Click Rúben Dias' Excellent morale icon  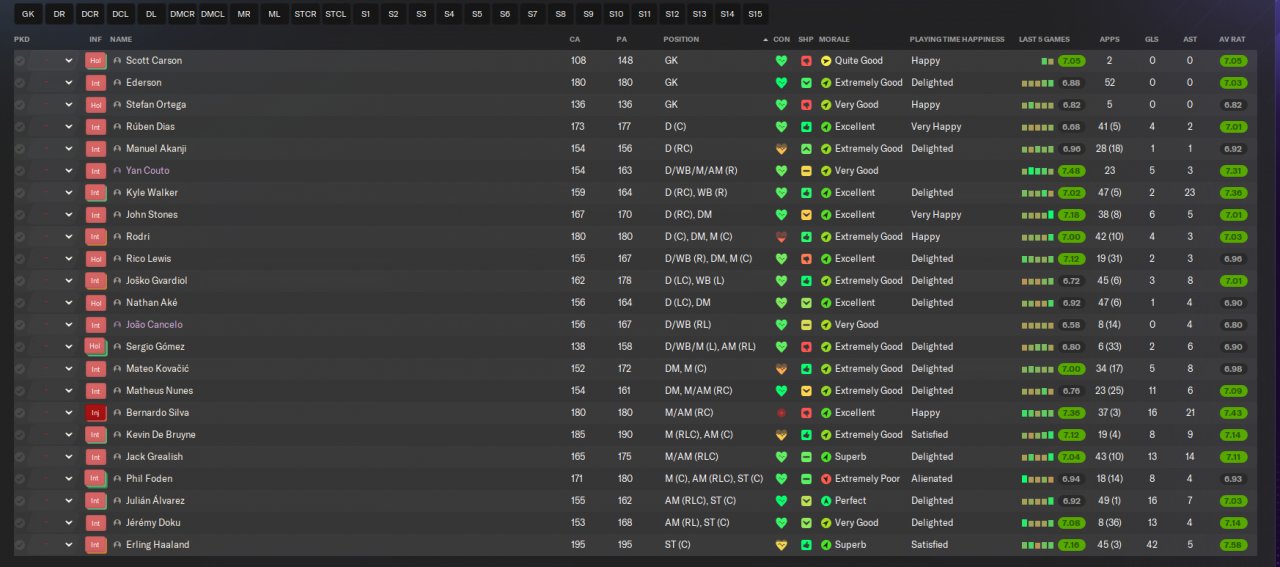826,127
